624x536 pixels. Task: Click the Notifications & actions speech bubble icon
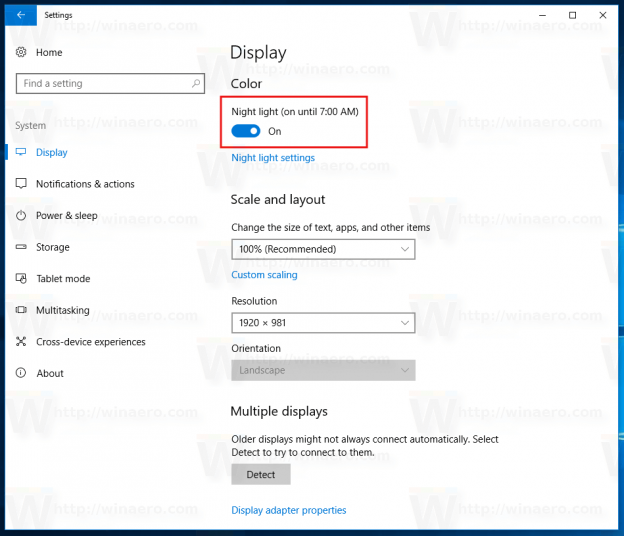pyautogui.click(x=21, y=183)
